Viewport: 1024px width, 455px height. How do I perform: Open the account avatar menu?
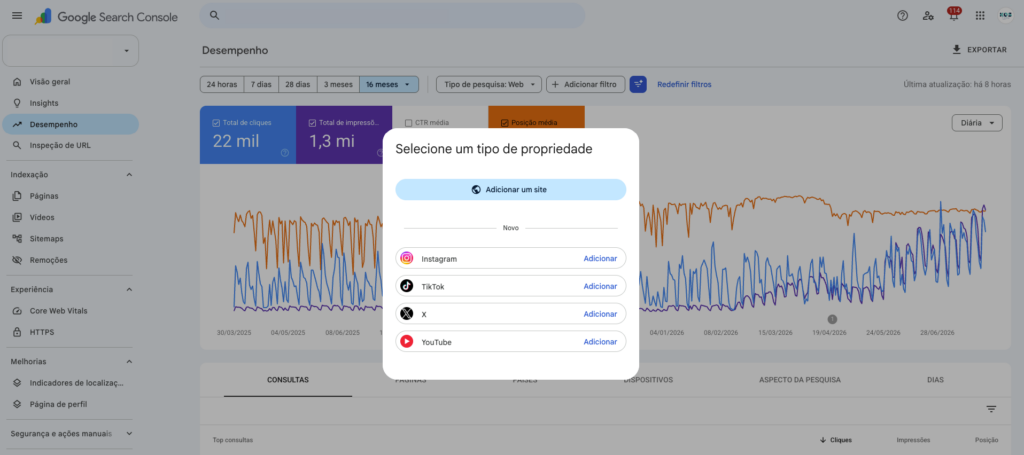click(x=1006, y=16)
